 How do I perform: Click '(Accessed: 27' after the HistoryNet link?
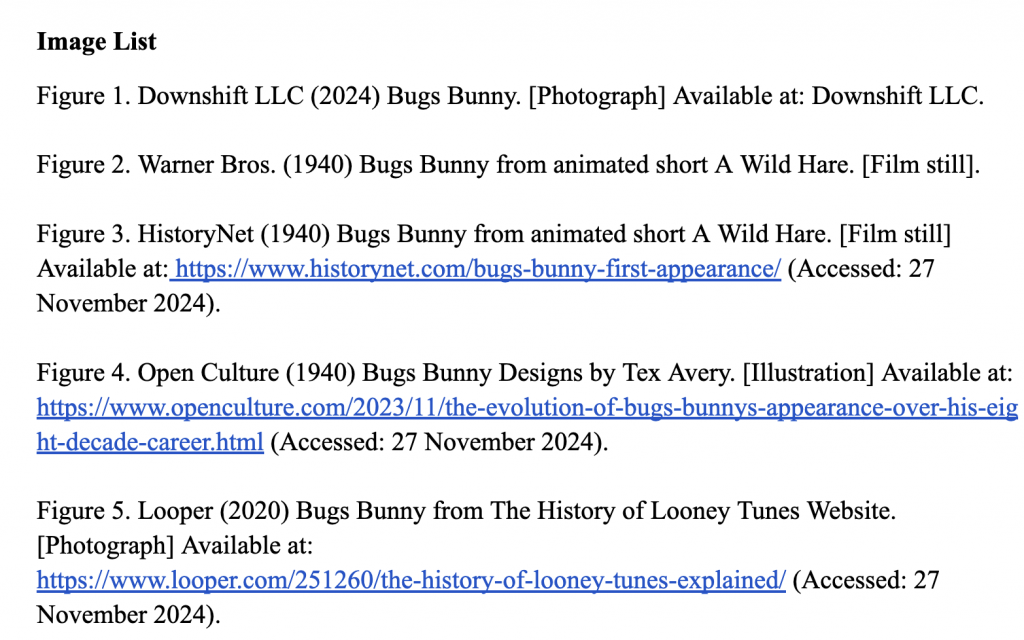tap(860, 270)
